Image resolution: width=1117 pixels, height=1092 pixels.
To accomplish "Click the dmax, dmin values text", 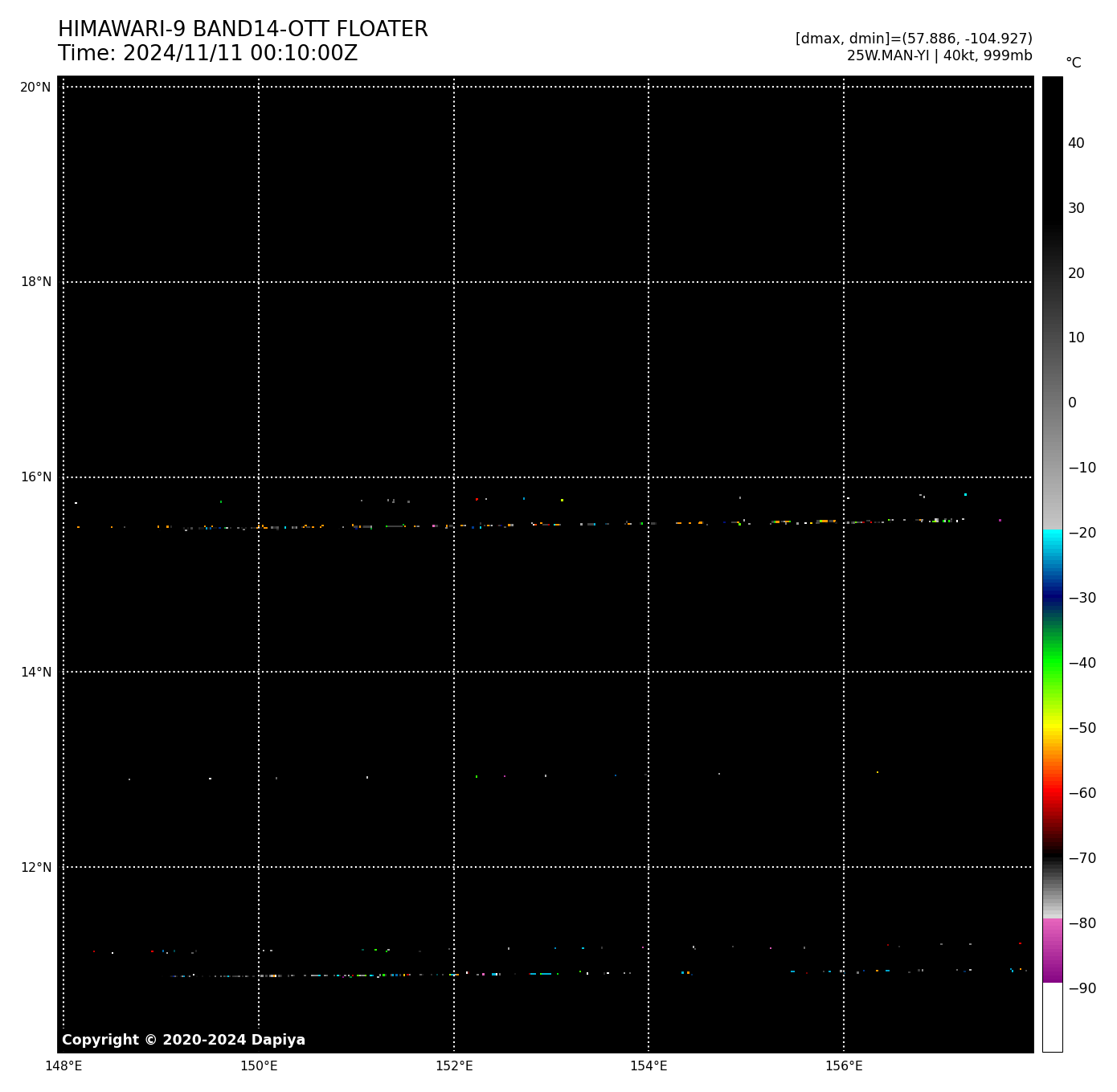I will 913,39.
